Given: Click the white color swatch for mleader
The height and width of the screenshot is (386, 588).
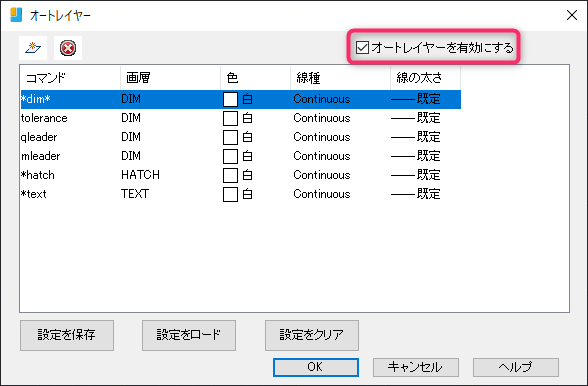Looking at the screenshot, I should pos(230,156).
